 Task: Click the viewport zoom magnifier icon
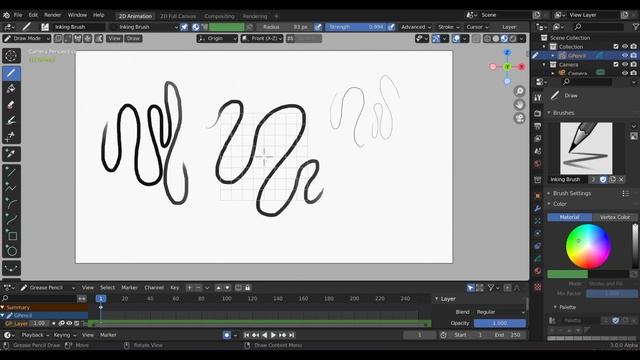[520, 91]
